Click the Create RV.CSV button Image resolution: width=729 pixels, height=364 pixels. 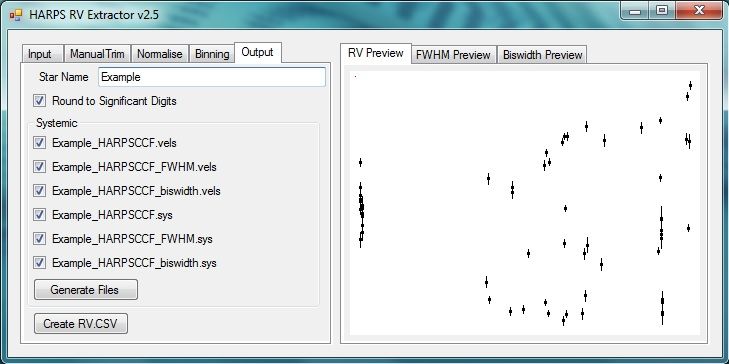[80, 324]
